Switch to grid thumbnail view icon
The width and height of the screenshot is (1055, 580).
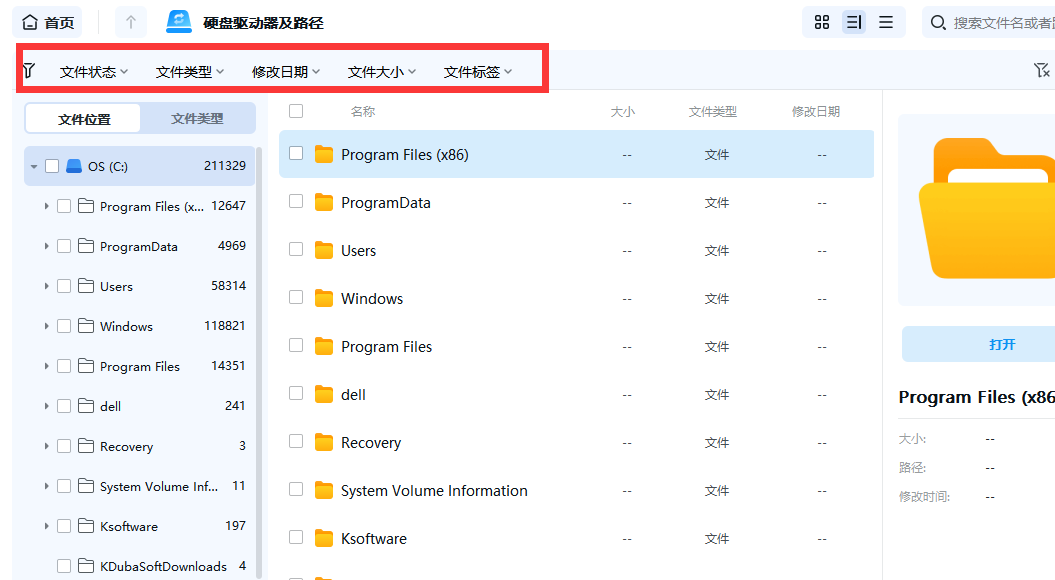(x=821, y=22)
